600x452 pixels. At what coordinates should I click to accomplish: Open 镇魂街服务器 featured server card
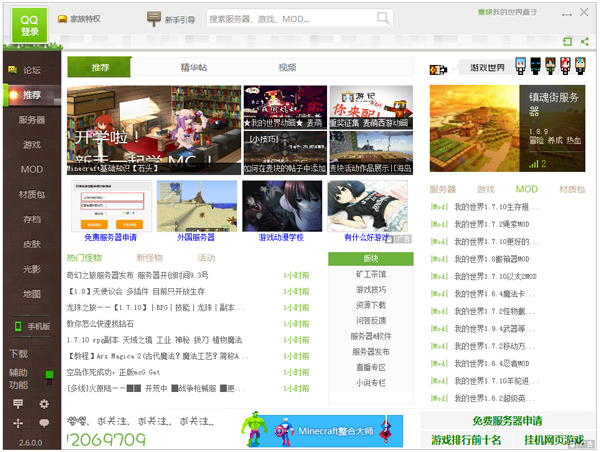pos(507,129)
